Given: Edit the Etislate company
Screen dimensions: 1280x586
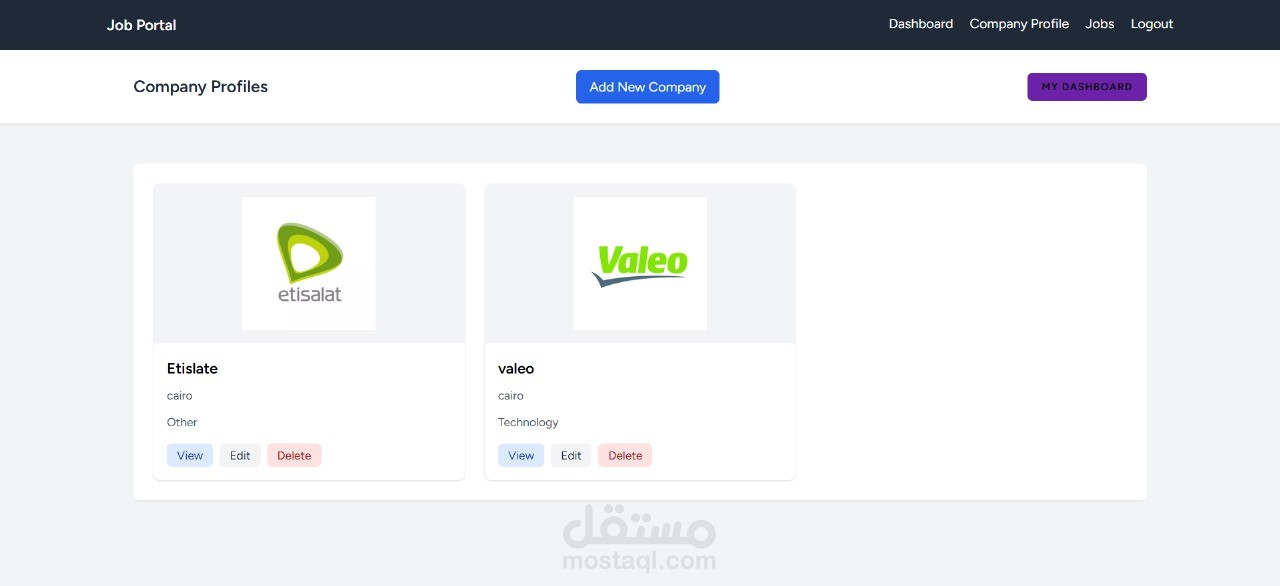Looking at the screenshot, I should pyautogui.click(x=240, y=455).
